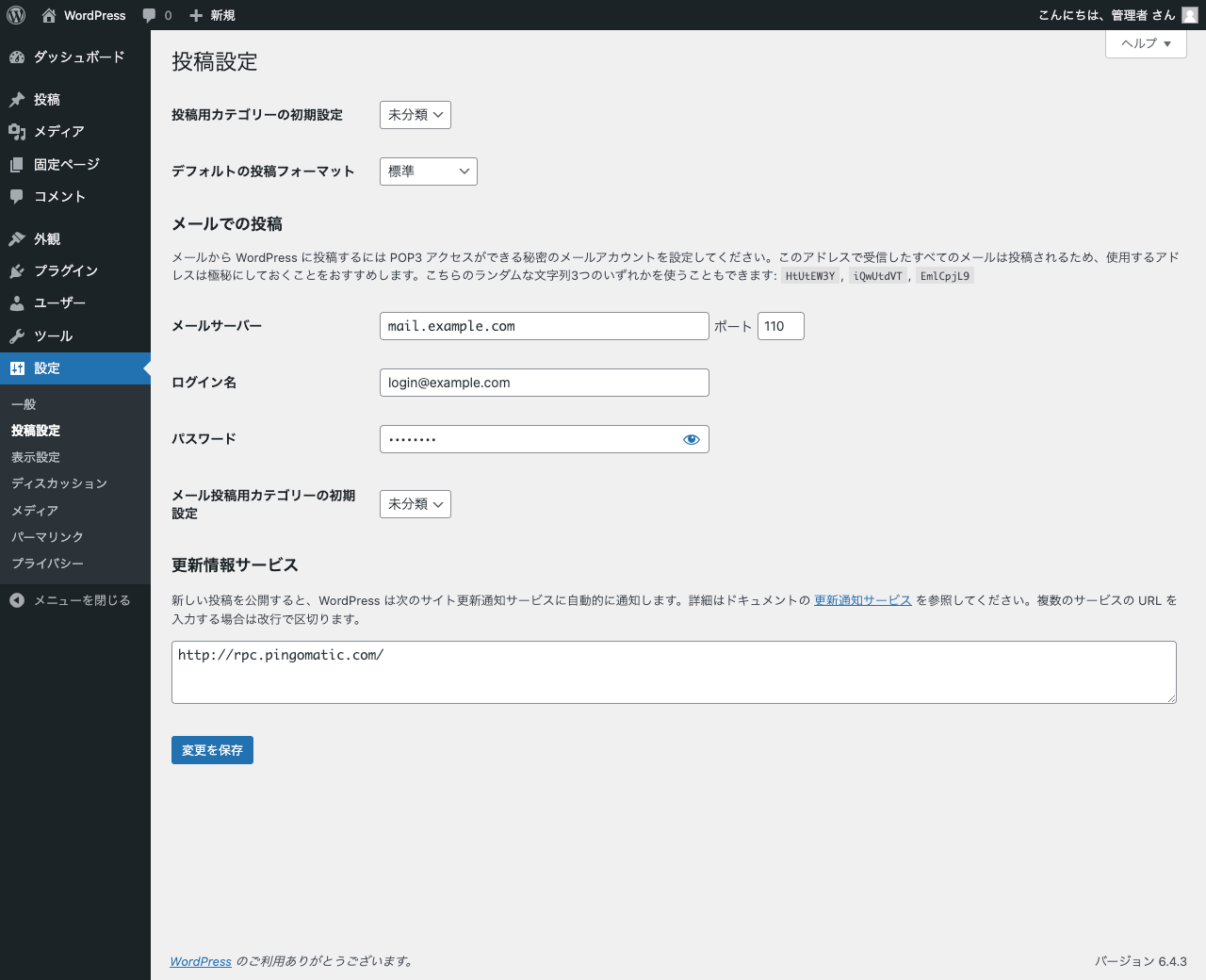Viewport: 1206px width, 980px height.
Task: Click the ユーザー person icon
Action: [17, 303]
